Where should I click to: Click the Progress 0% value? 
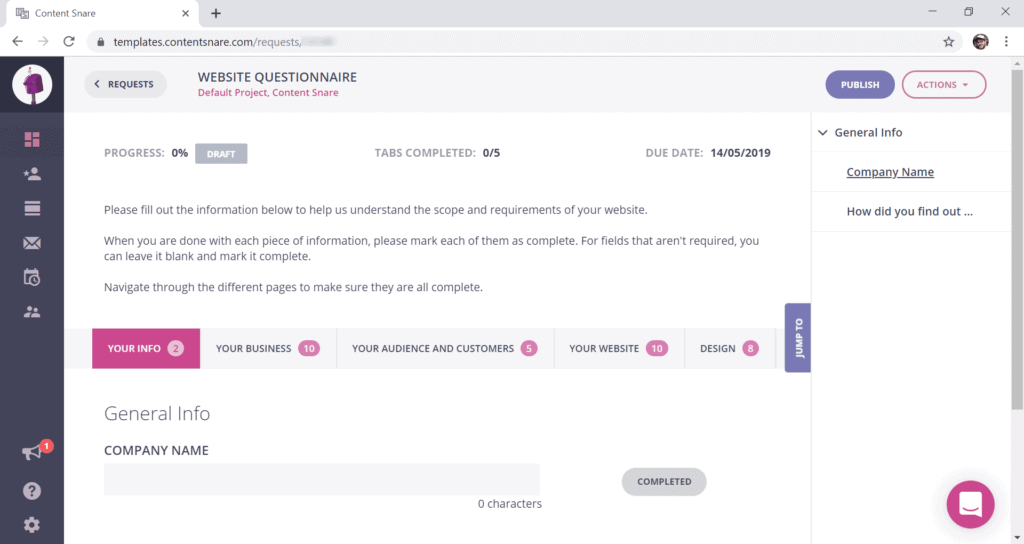coord(180,153)
